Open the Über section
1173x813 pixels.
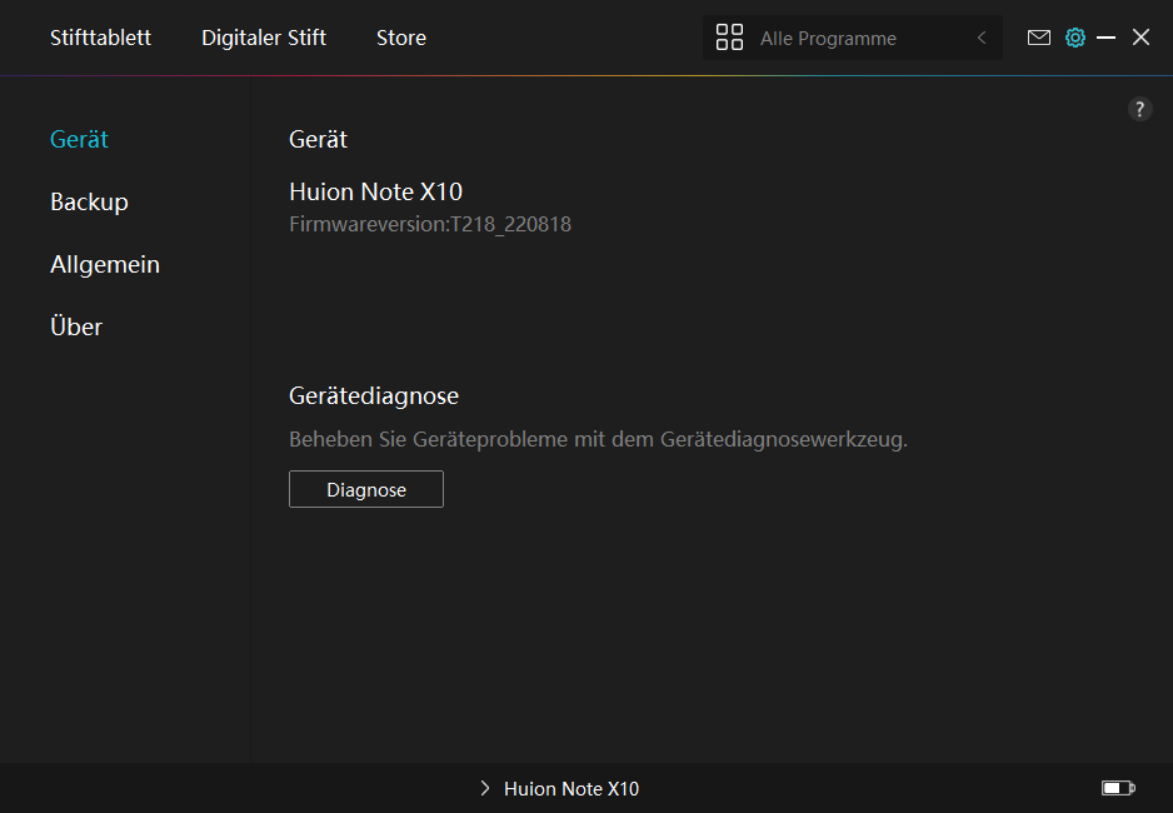pyautogui.click(x=76, y=327)
